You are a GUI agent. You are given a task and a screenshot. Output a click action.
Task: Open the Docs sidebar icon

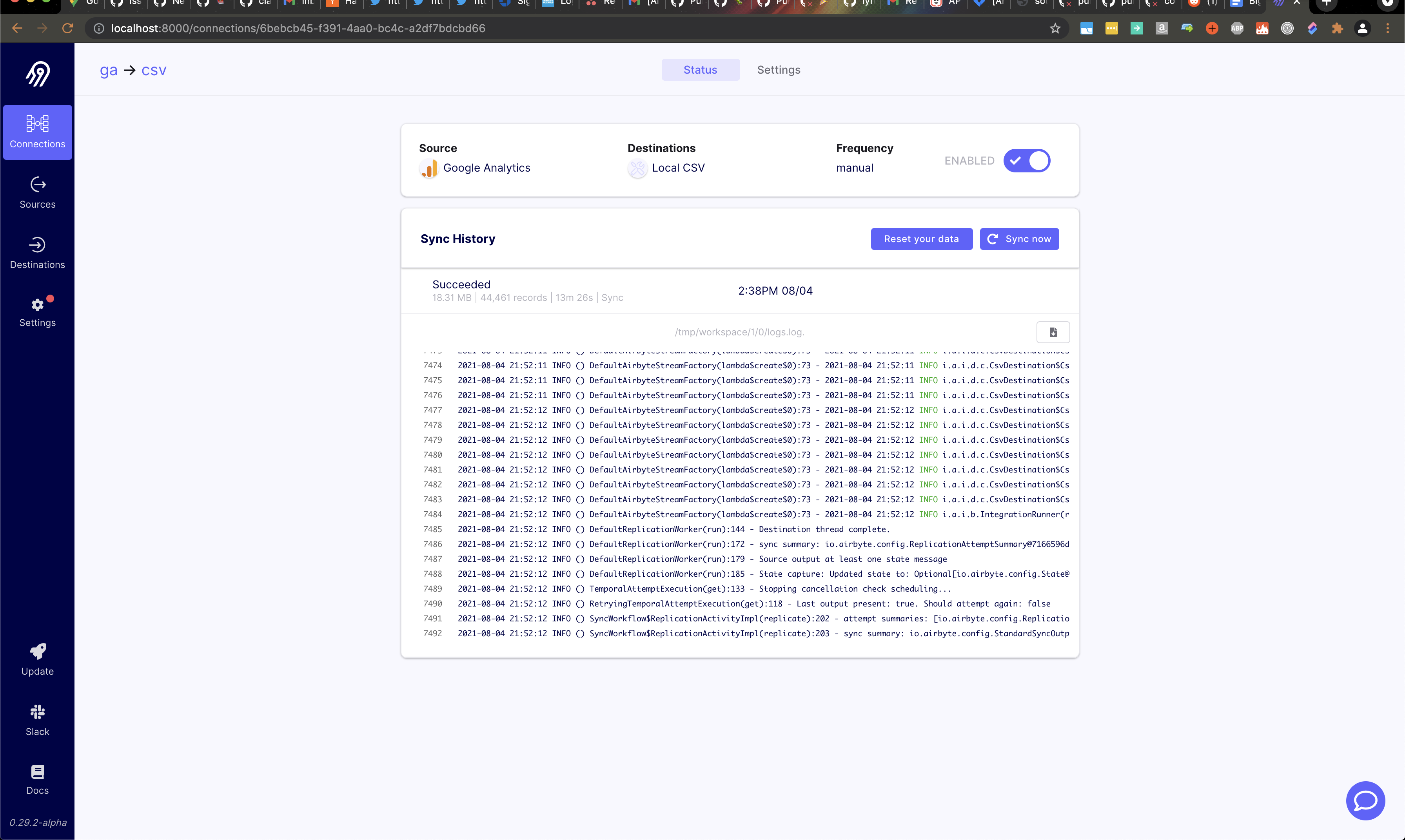[x=37, y=778]
